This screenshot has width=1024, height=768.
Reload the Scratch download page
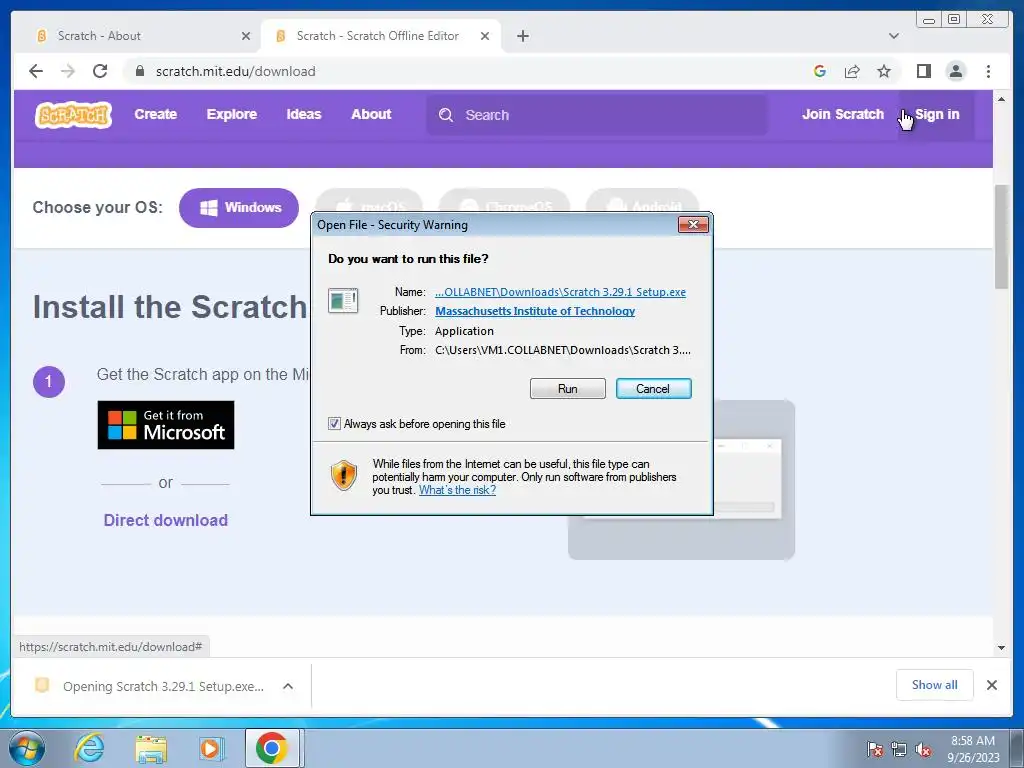tap(100, 71)
